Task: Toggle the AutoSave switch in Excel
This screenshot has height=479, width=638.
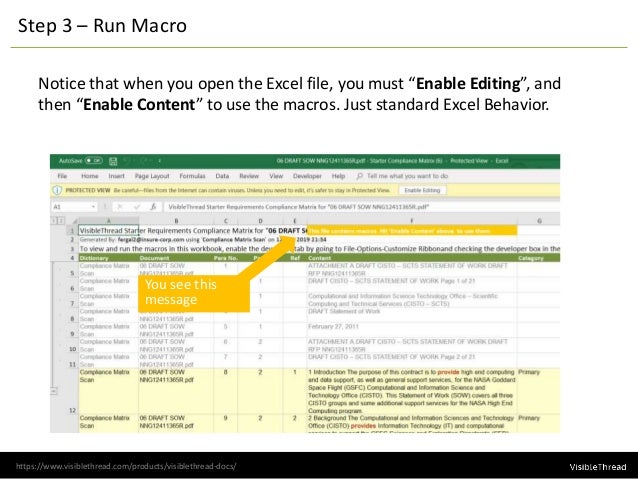Action: point(94,161)
